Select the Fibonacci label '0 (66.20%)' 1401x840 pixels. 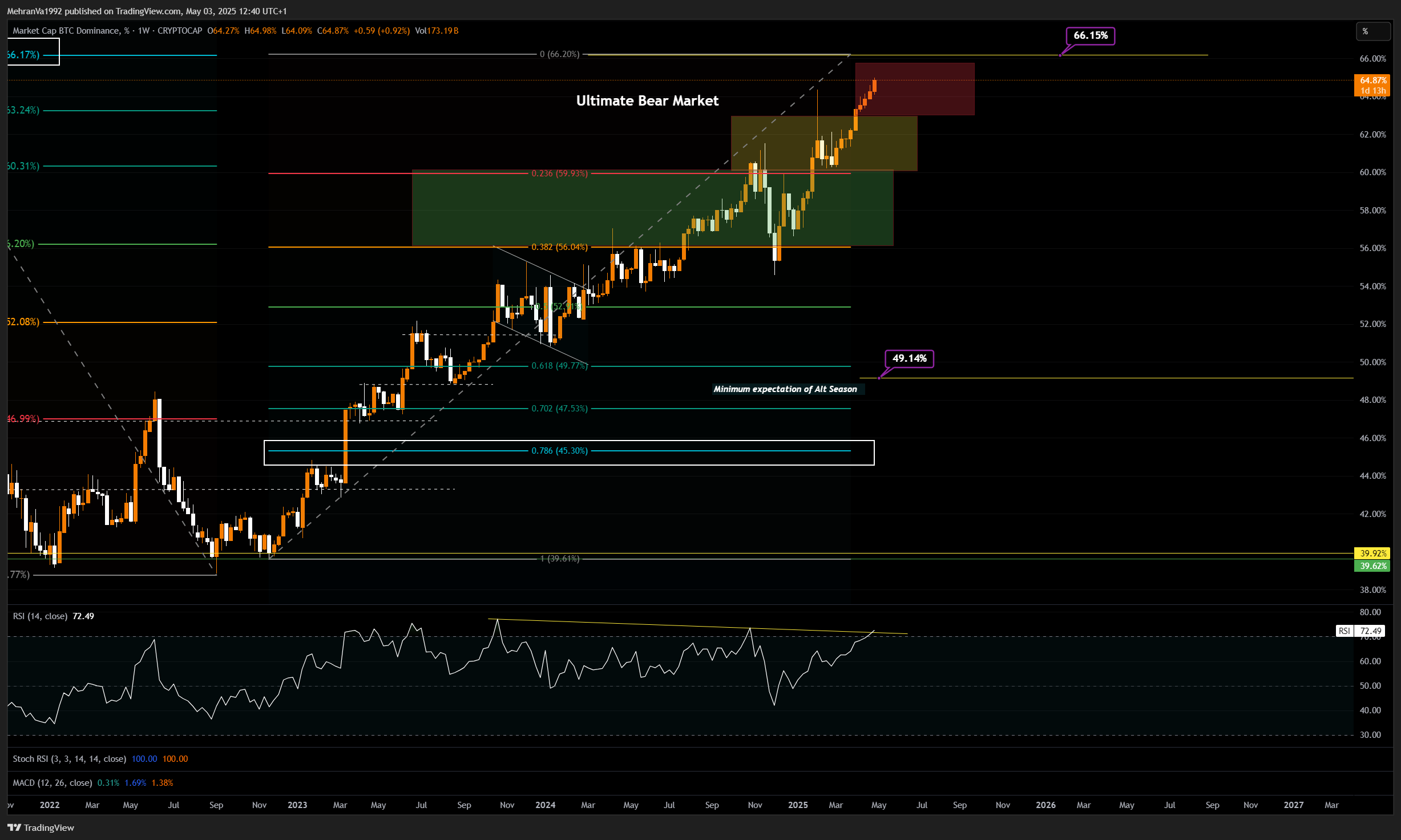tap(559, 54)
